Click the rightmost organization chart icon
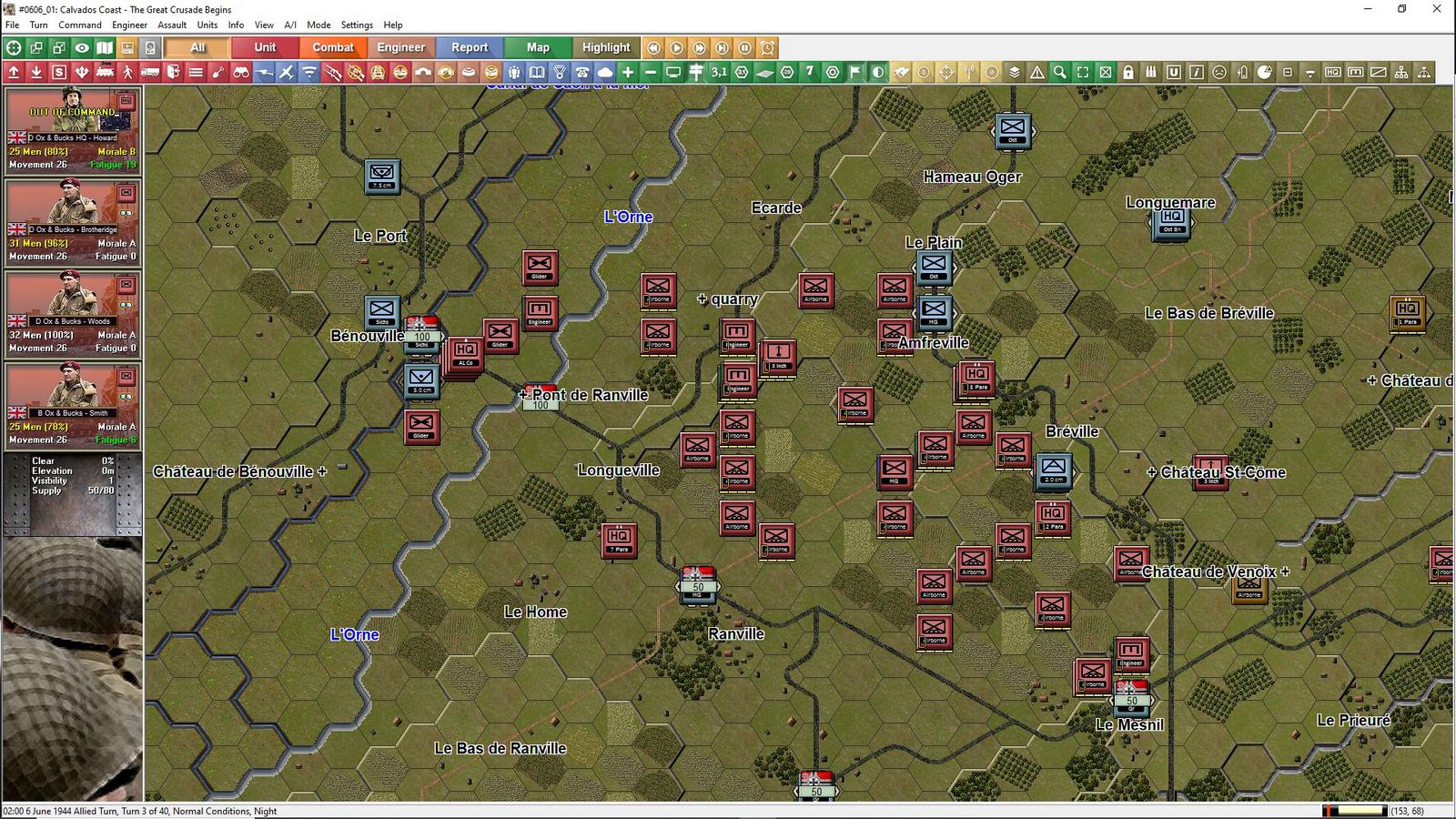Image resolution: width=1456 pixels, height=819 pixels. click(1424, 72)
